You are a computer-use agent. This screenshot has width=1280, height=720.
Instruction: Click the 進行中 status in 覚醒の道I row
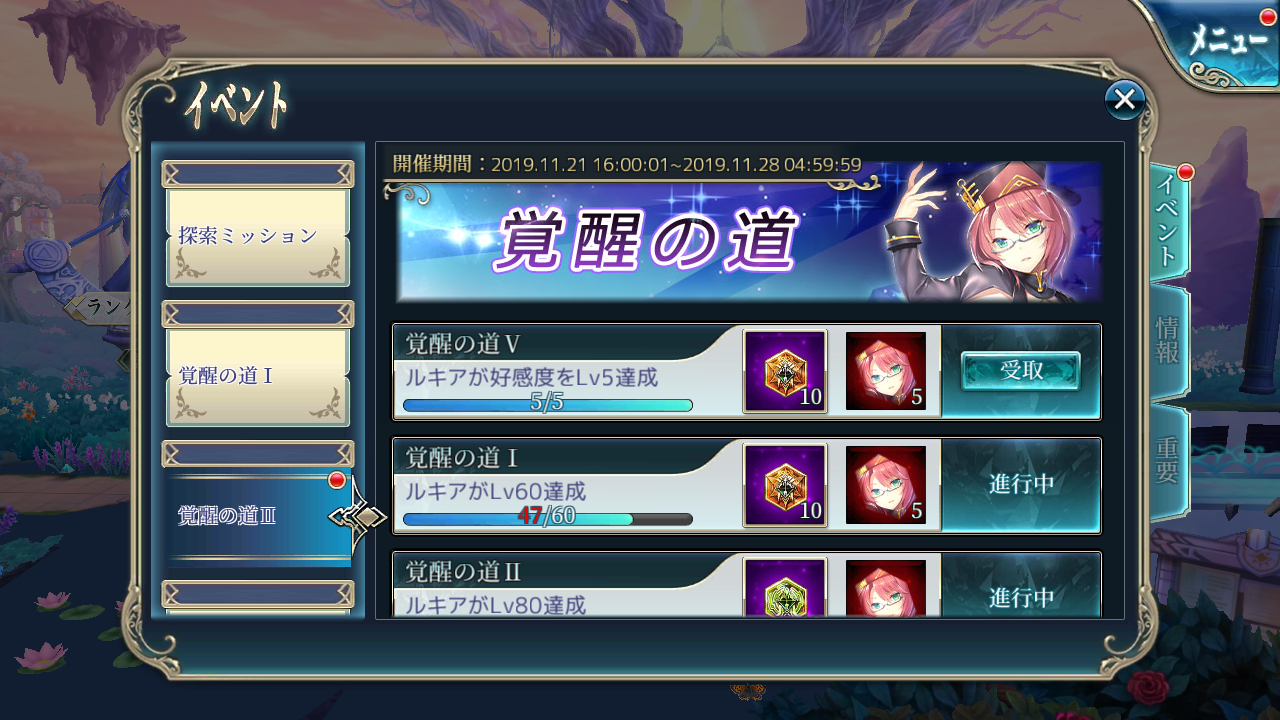click(x=1021, y=484)
